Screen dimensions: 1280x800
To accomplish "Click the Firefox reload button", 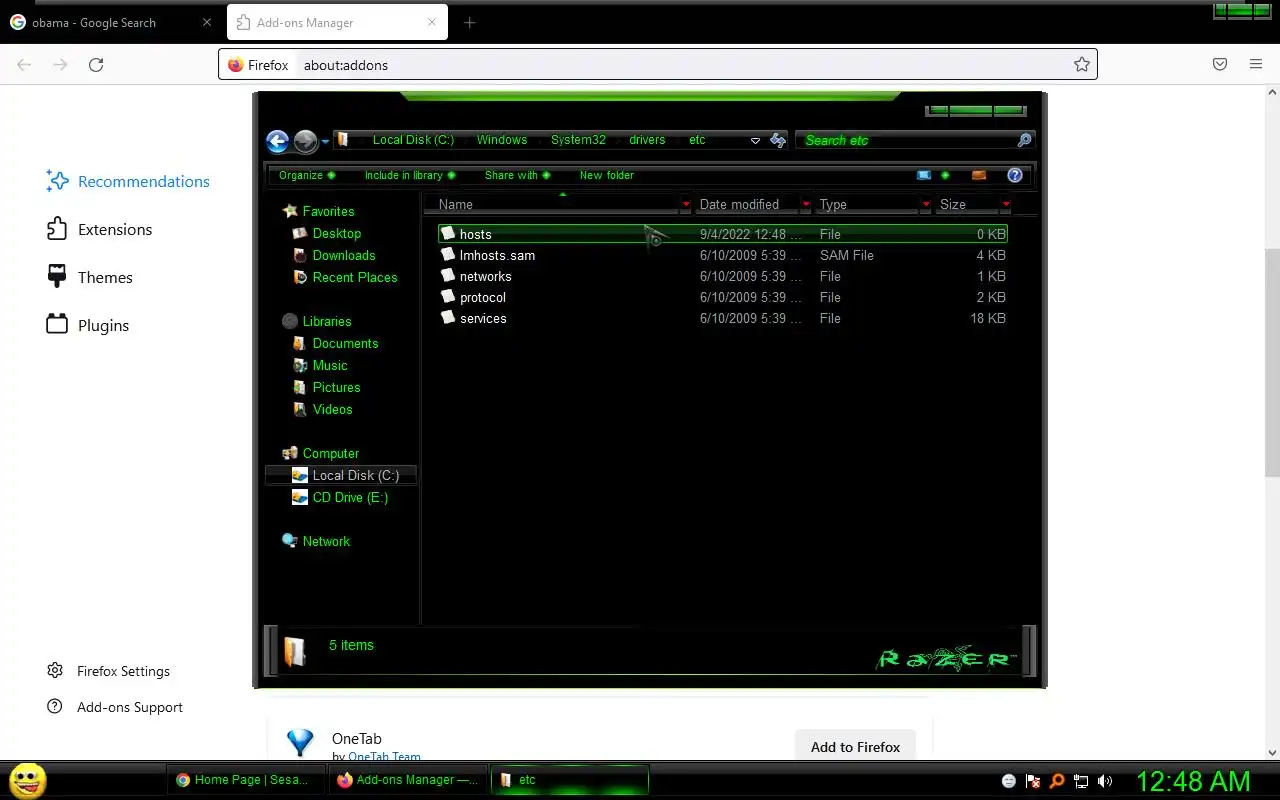I will click(96, 65).
